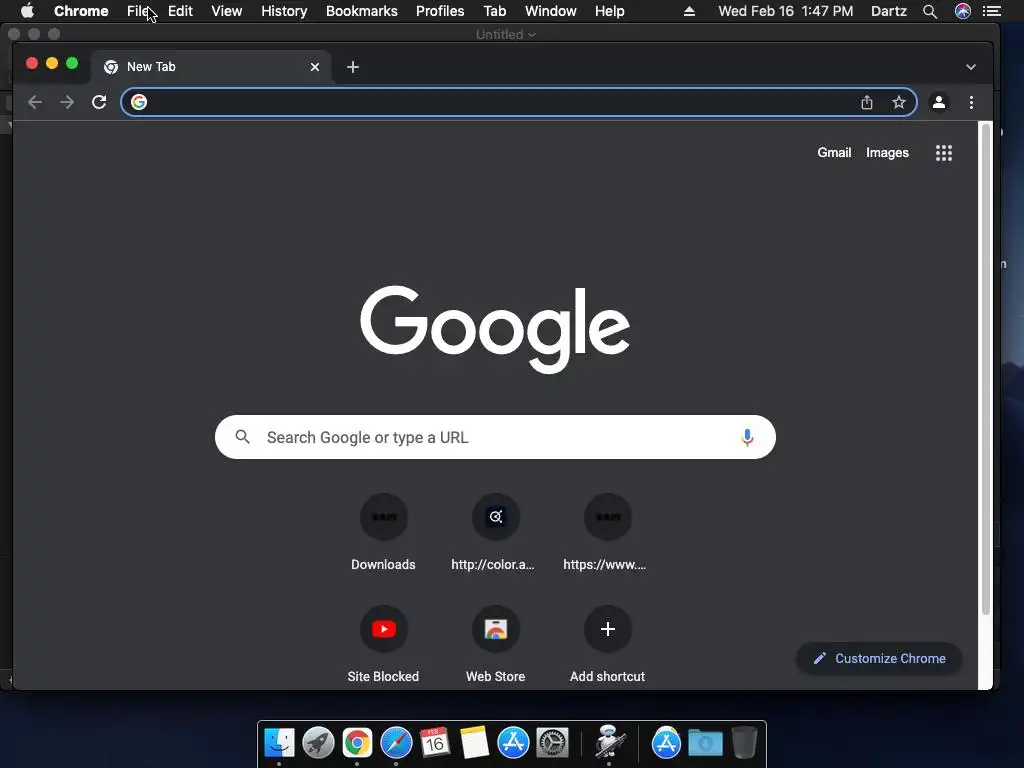Viewport: 1024px width, 768px height.
Task: Open the Downloads folder in Dock
Action: pyautogui.click(x=705, y=743)
